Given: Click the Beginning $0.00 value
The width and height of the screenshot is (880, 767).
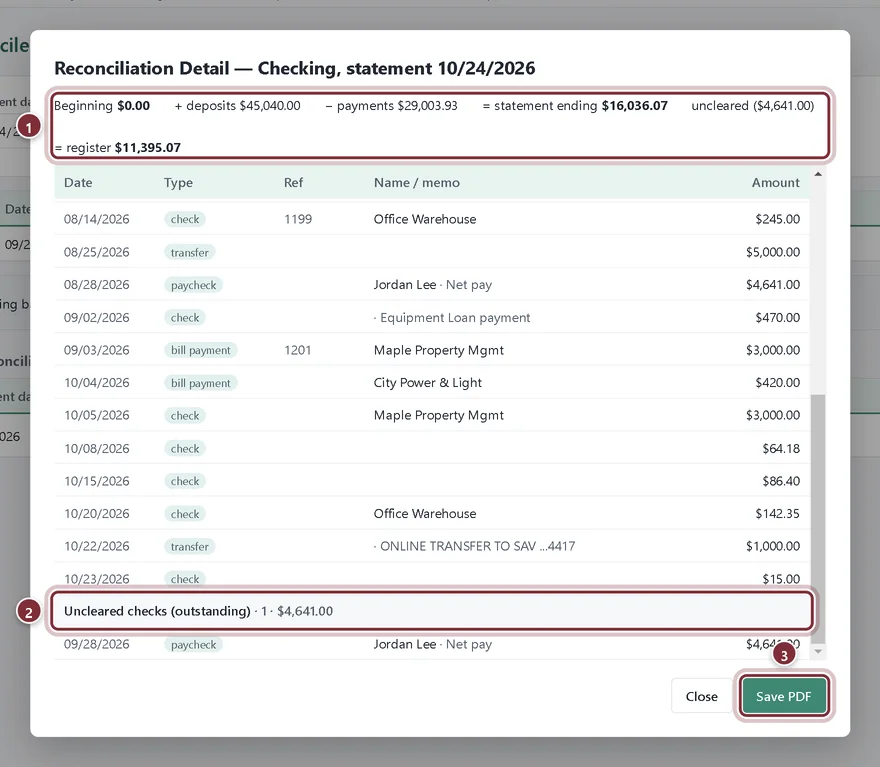Looking at the screenshot, I should coord(134,105).
